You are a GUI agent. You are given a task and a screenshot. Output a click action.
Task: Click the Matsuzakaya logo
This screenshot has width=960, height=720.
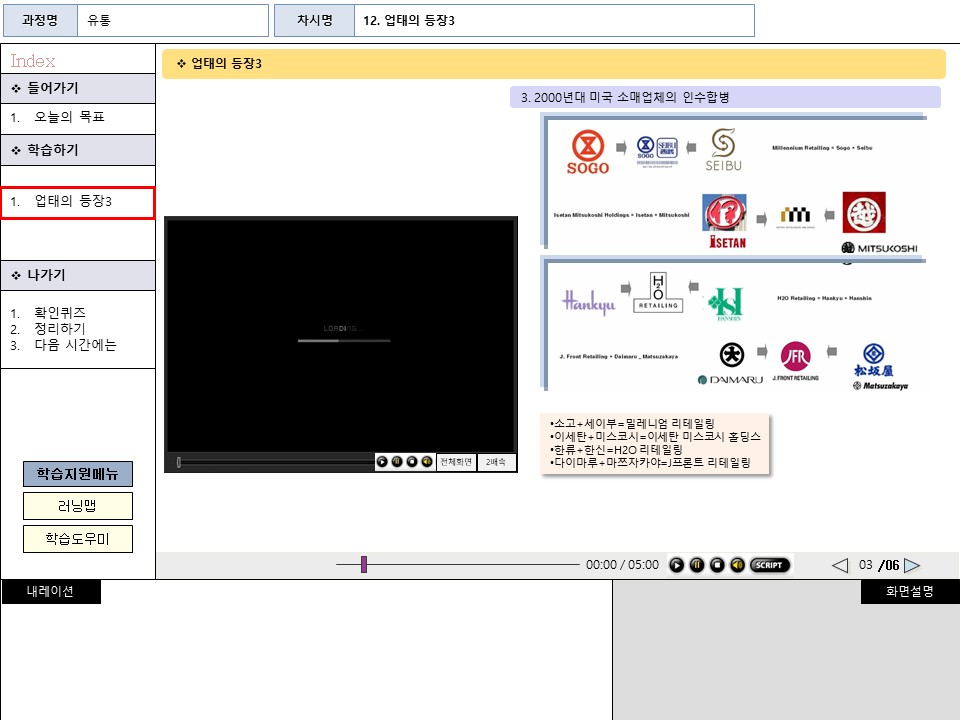click(x=880, y=367)
